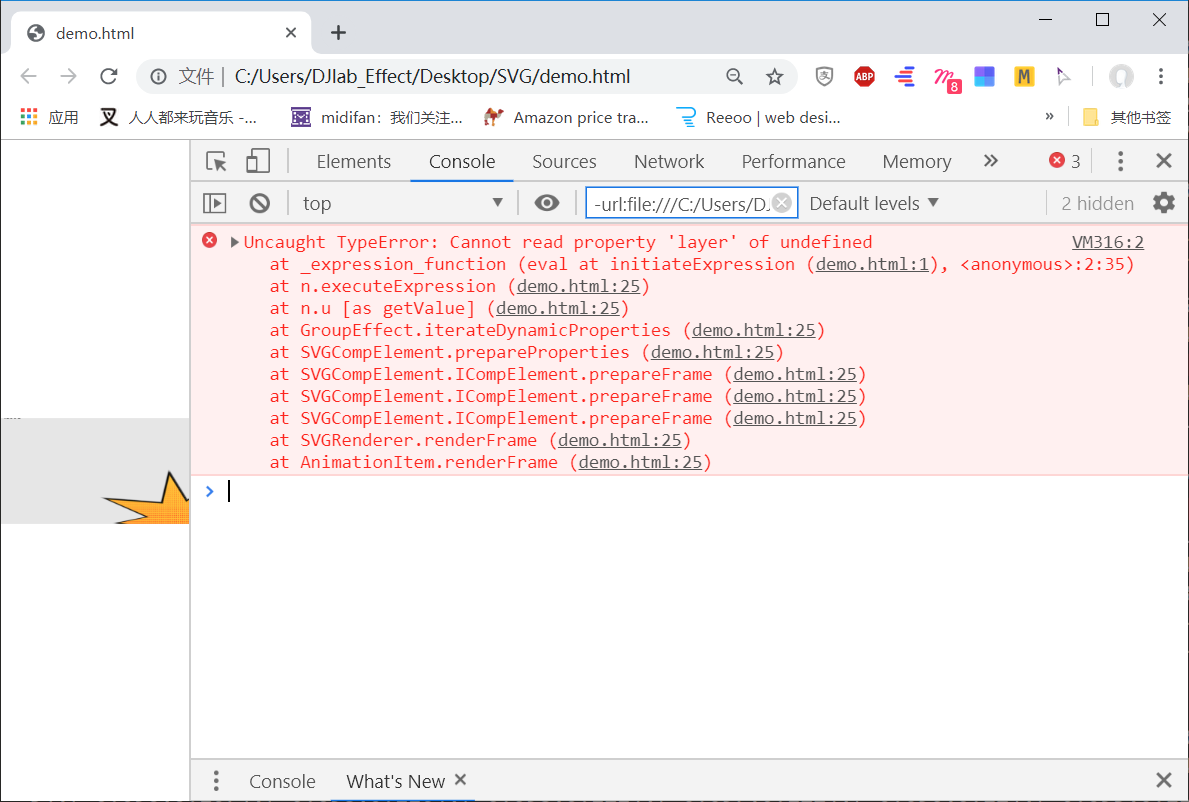Viewport: 1189px width, 802px height.
Task: Open the Chrome main menu
Action: (1161, 76)
